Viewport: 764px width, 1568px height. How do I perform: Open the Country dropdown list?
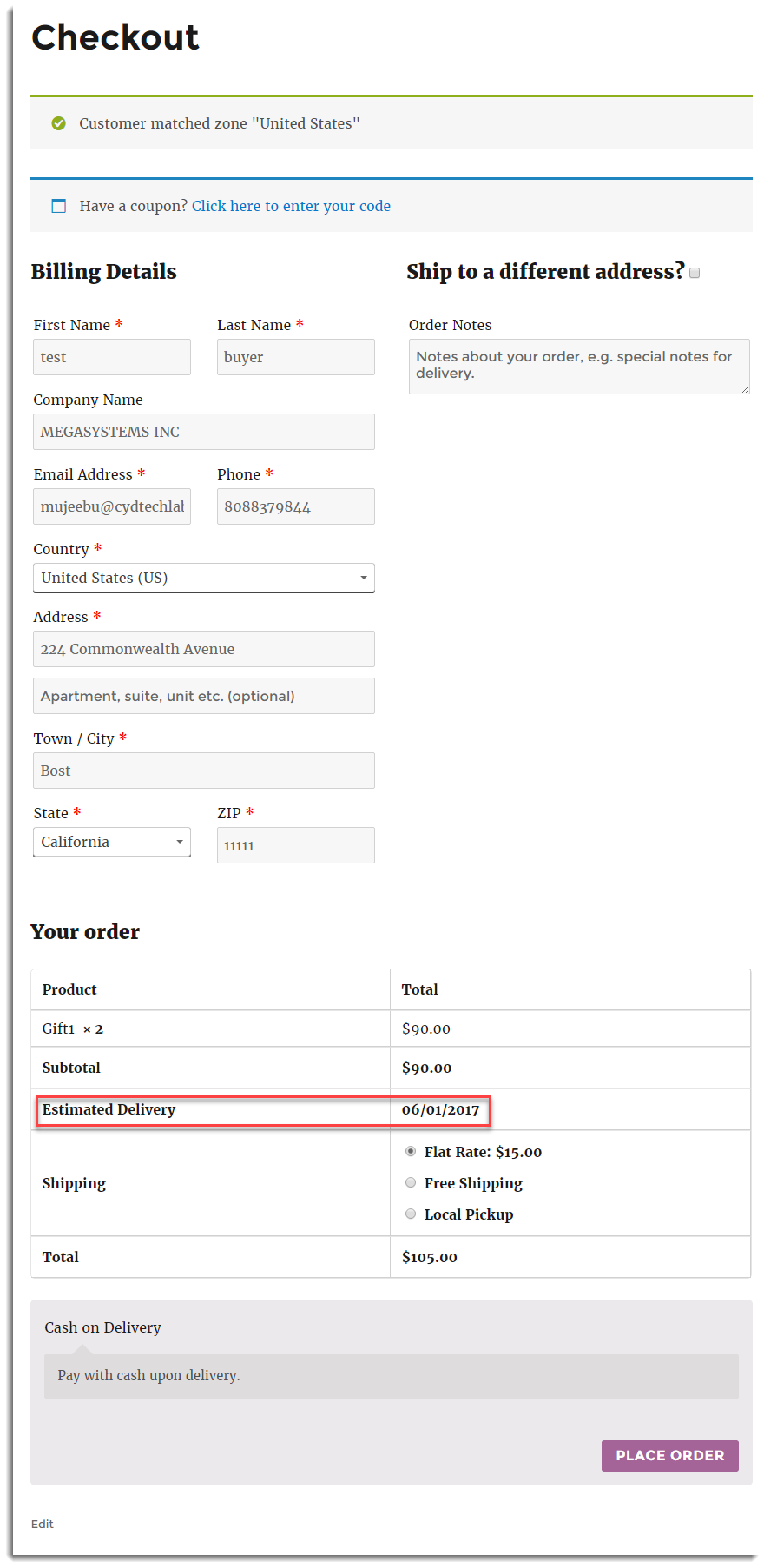tap(204, 578)
